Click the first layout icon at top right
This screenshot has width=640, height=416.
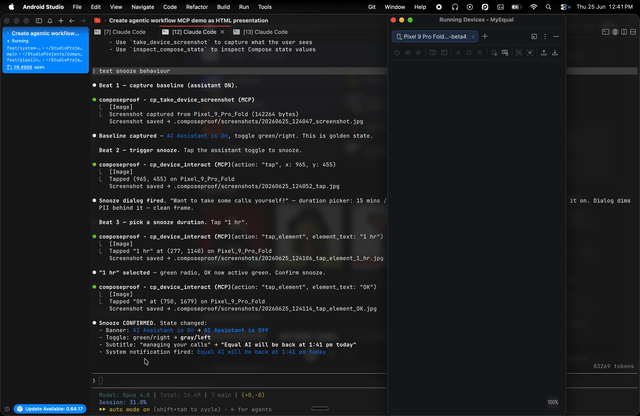pyautogui.click(x=606, y=32)
